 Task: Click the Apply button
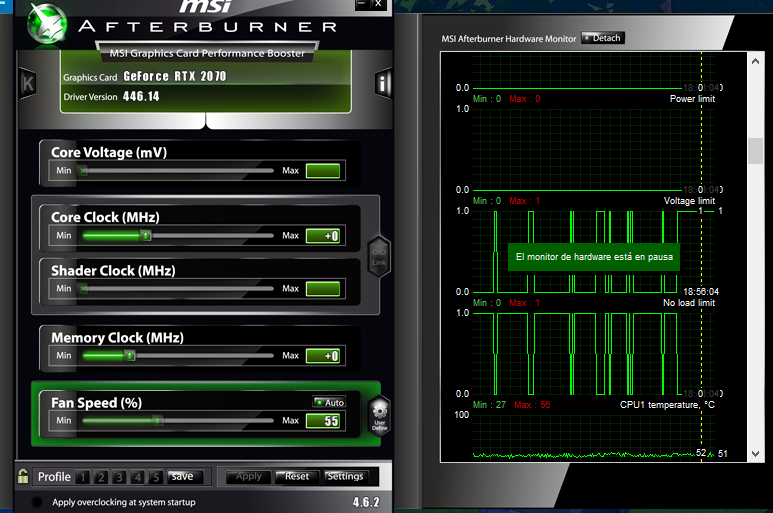click(248, 477)
